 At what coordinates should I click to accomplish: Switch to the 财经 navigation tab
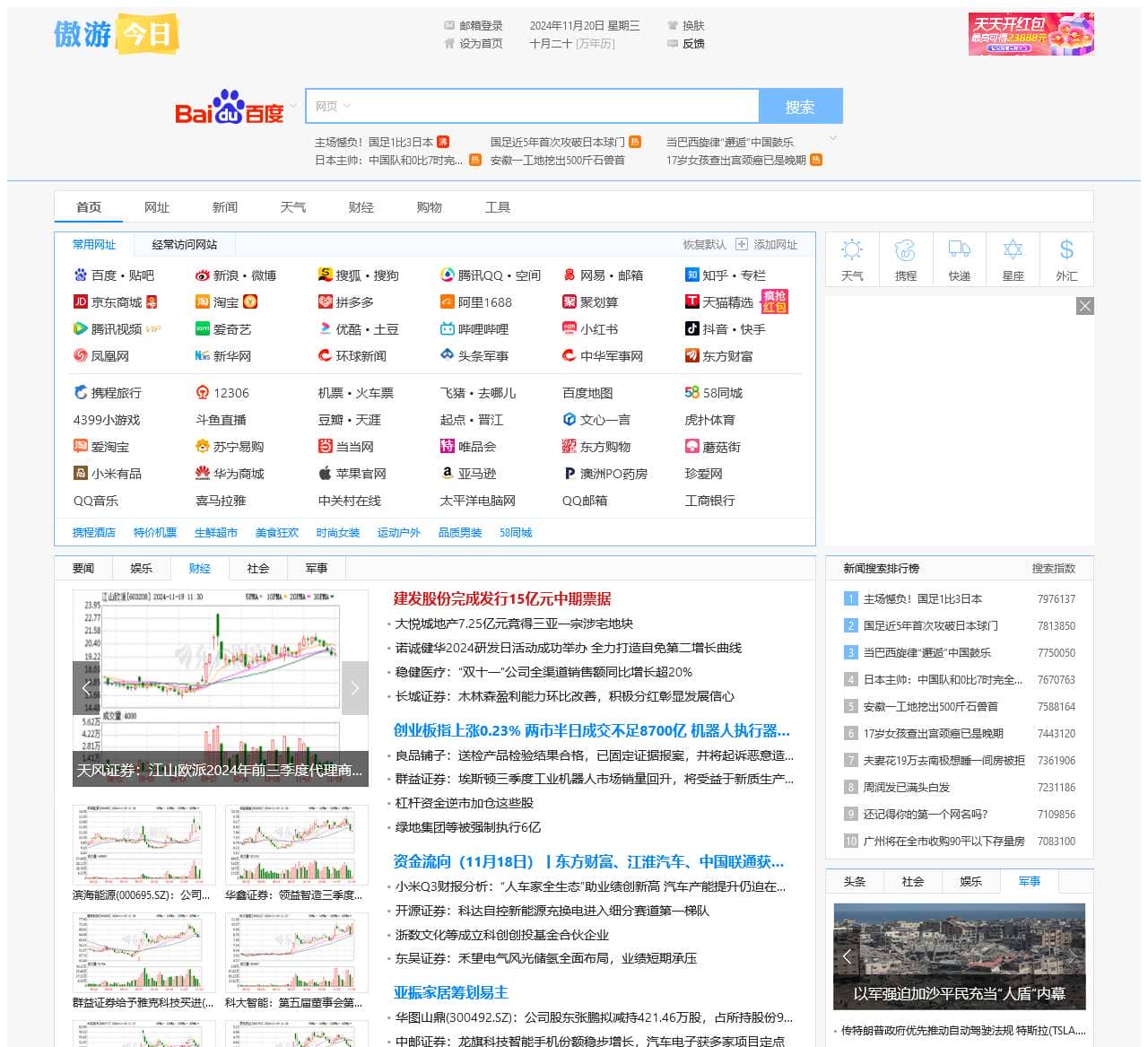pos(361,207)
